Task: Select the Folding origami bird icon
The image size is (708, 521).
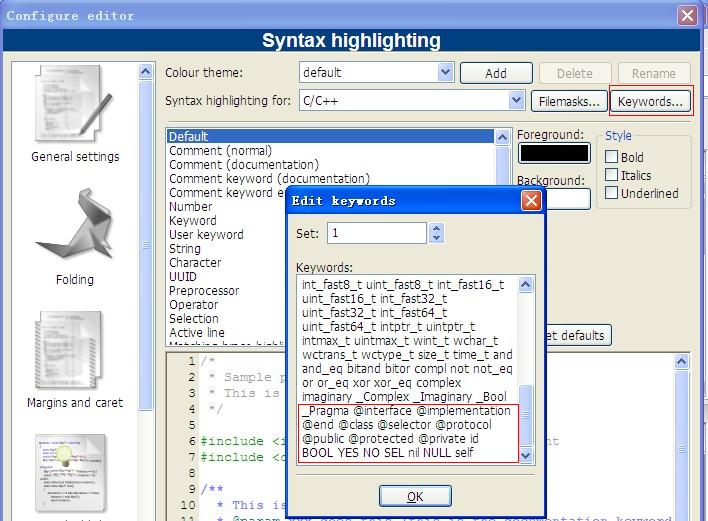Action: tap(75, 224)
